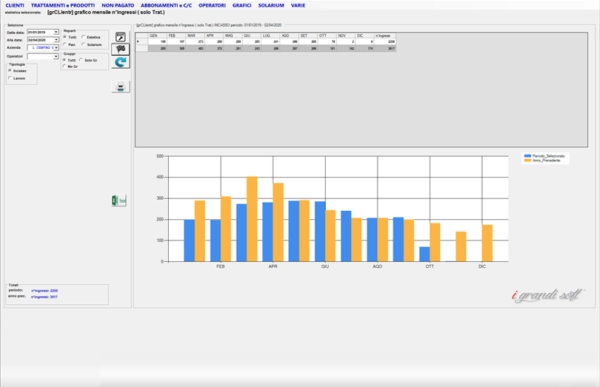Screen dimensions: 600x387
Task: Select the Solarium radio button in Reparti
Action: pyautogui.click(x=83, y=44)
